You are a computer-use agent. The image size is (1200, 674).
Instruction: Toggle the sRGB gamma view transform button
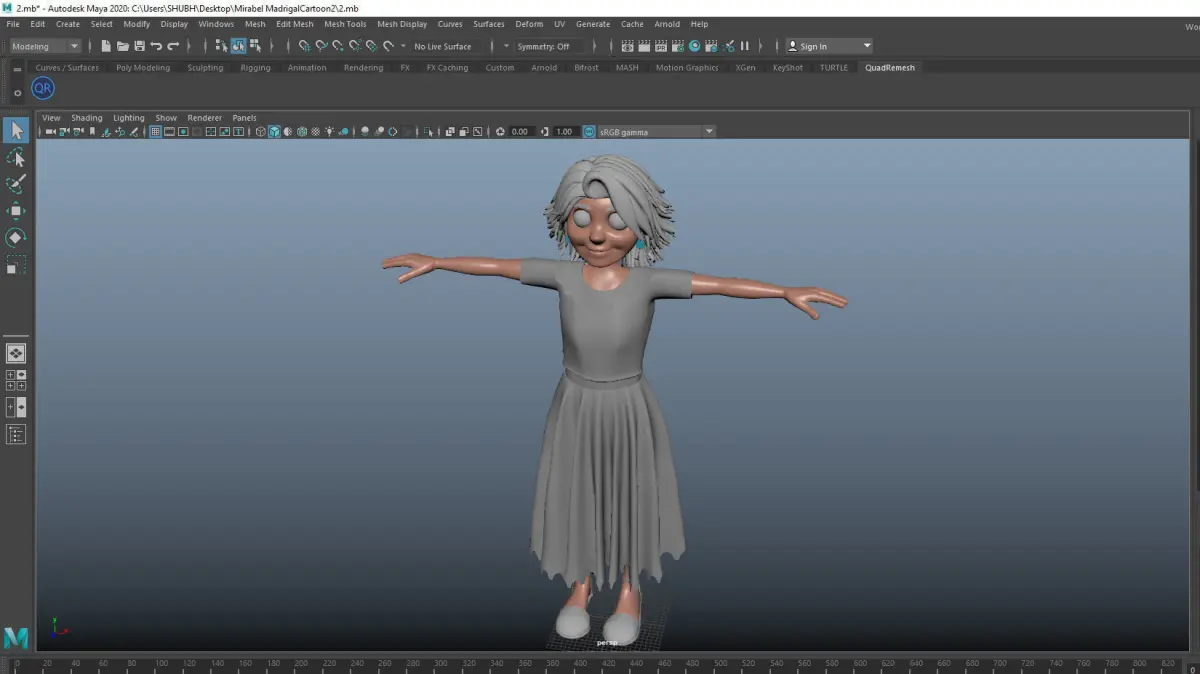pos(589,131)
